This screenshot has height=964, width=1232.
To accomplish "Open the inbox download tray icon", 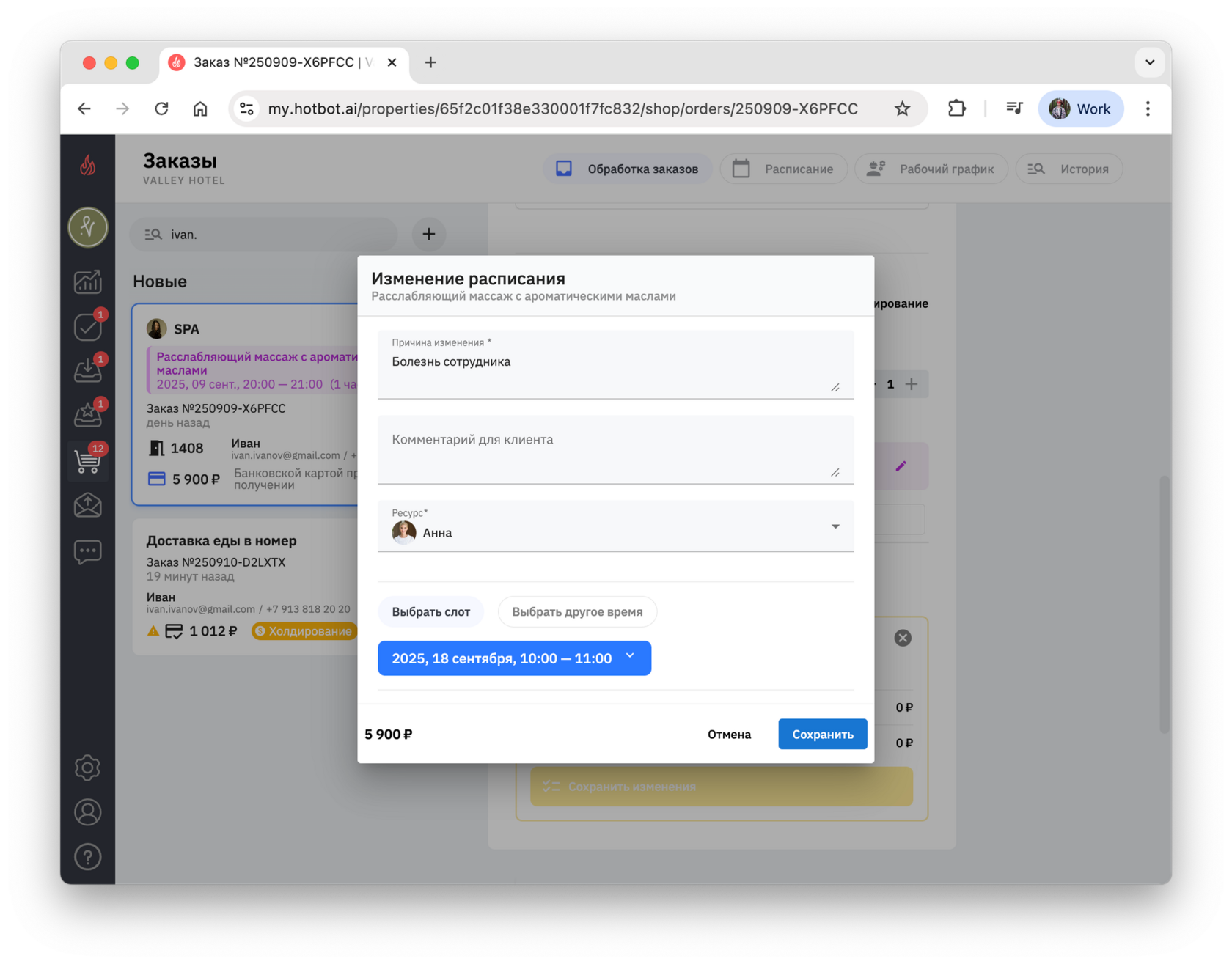I will point(88,370).
